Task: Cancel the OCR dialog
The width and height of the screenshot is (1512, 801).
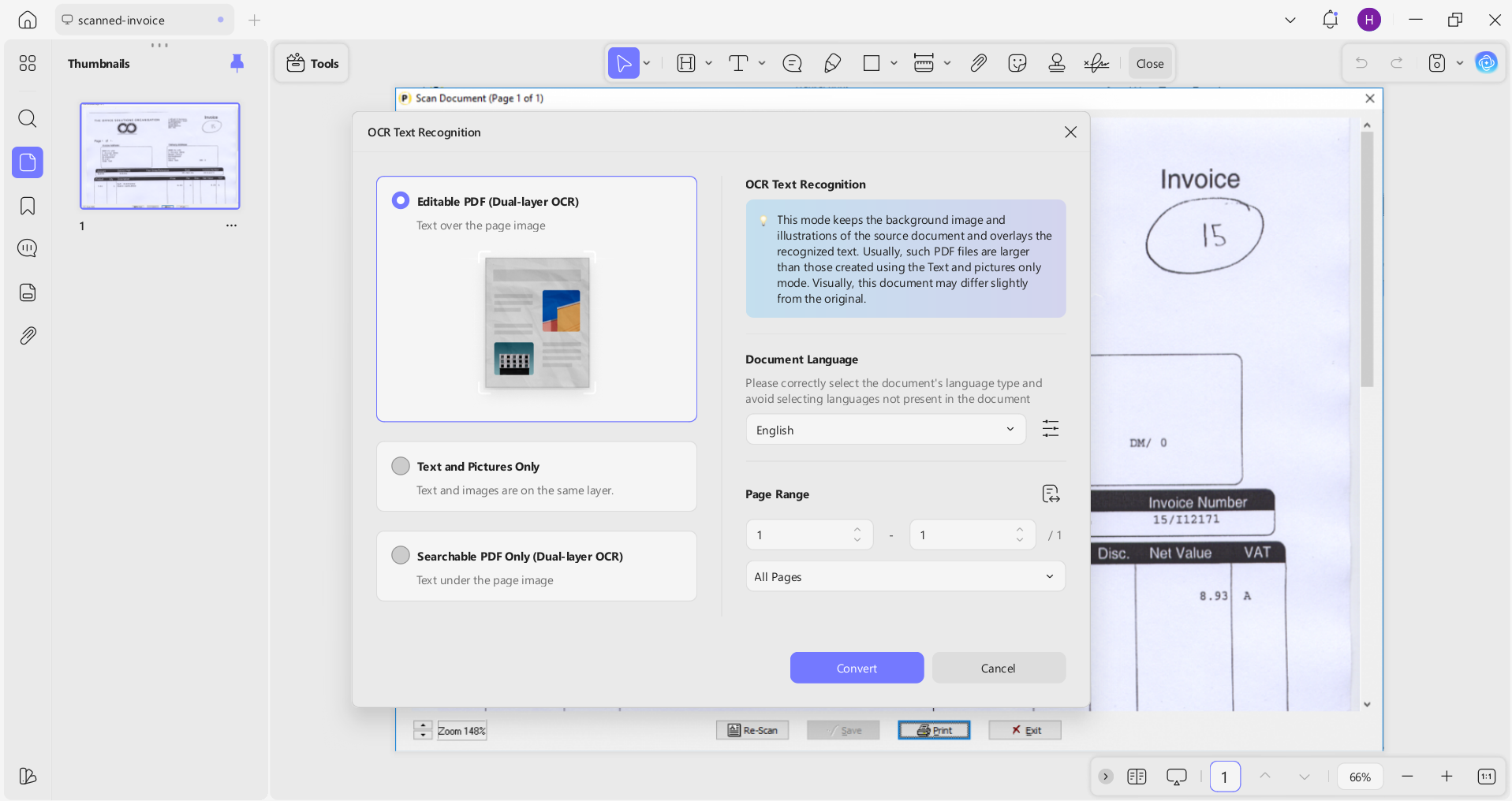Action: (x=999, y=668)
